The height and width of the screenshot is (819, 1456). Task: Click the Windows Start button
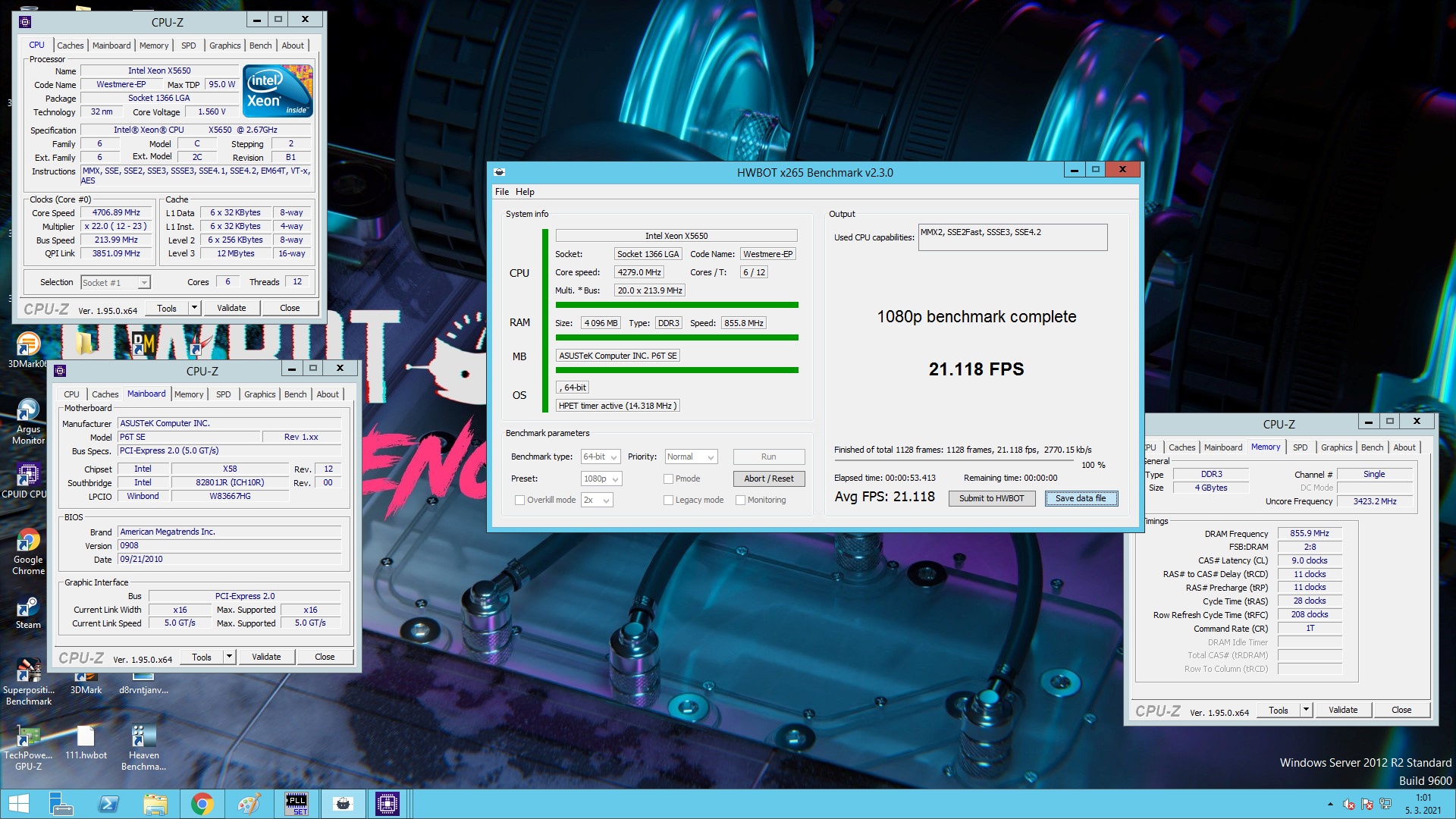click(19, 804)
